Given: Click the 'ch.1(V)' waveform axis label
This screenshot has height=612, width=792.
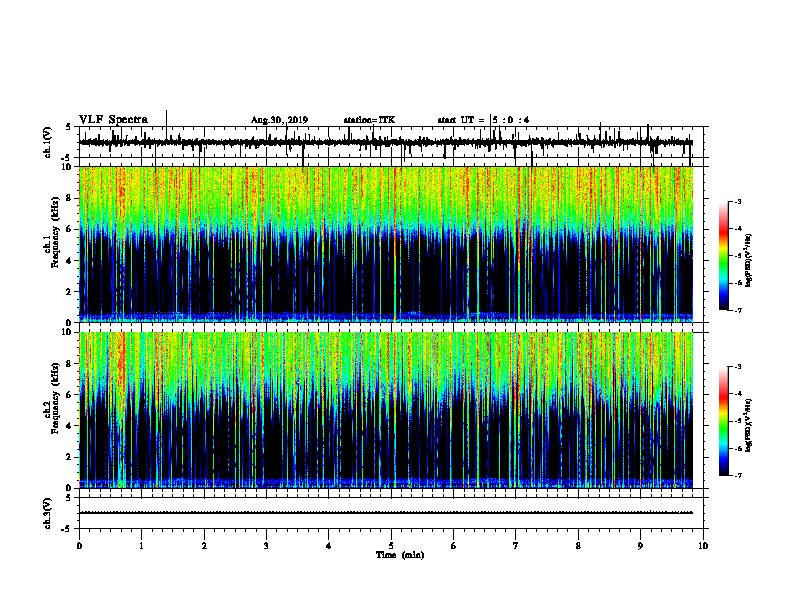Looking at the screenshot, I should pos(47,142).
